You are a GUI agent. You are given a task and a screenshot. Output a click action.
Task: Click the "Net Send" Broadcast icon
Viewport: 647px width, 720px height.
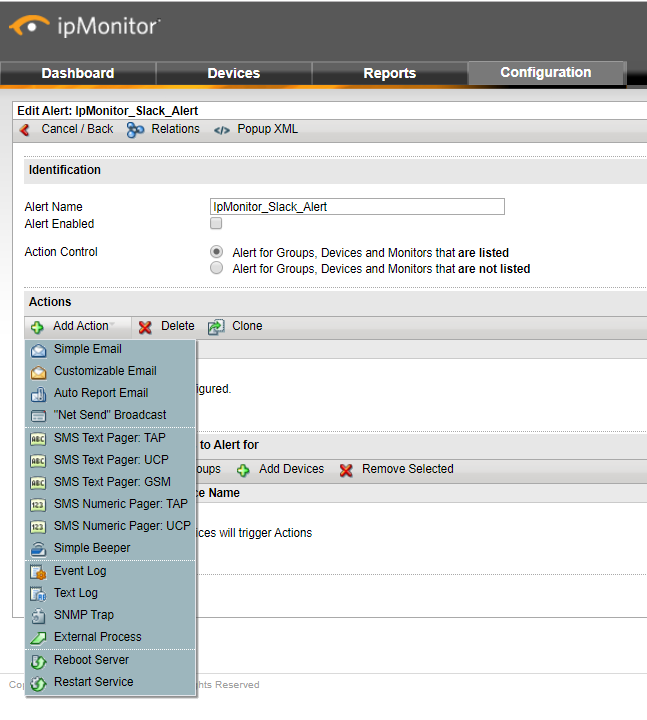[x=39, y=416]
